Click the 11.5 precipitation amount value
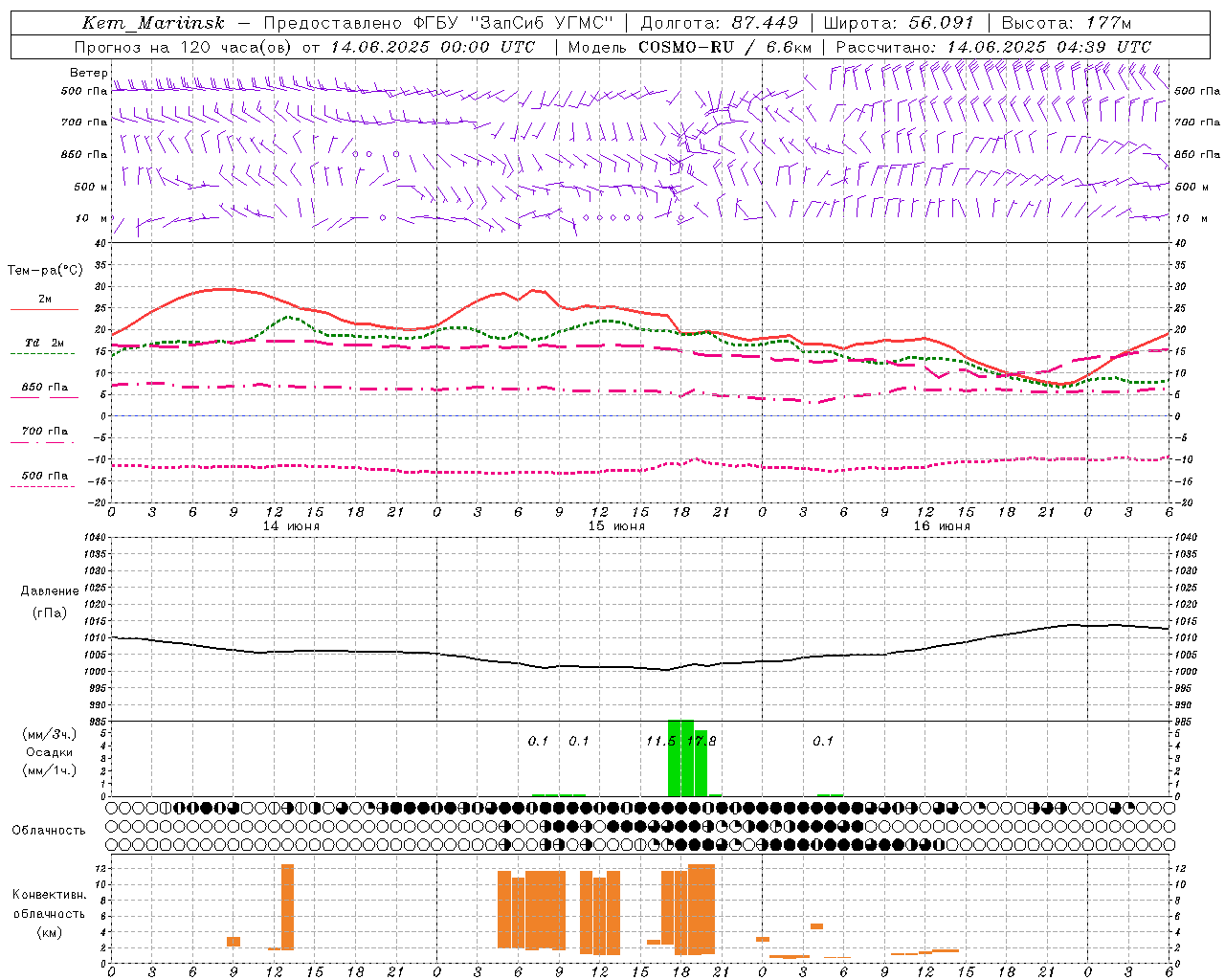This screenshot has width=1225, height=980. pos(660,741)
